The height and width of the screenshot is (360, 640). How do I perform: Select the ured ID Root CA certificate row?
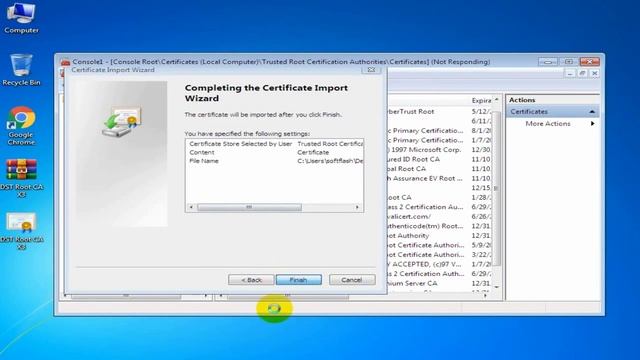pyautogui.click(x=439, y=159)
